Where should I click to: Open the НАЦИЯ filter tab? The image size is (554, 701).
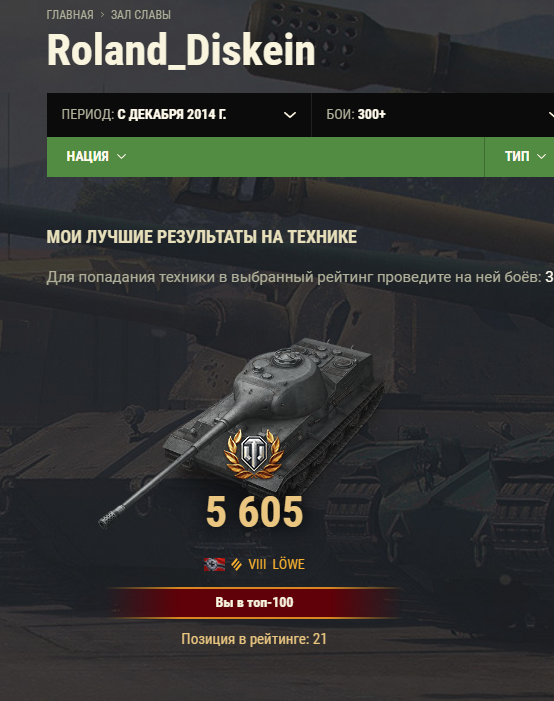[96, 156]
